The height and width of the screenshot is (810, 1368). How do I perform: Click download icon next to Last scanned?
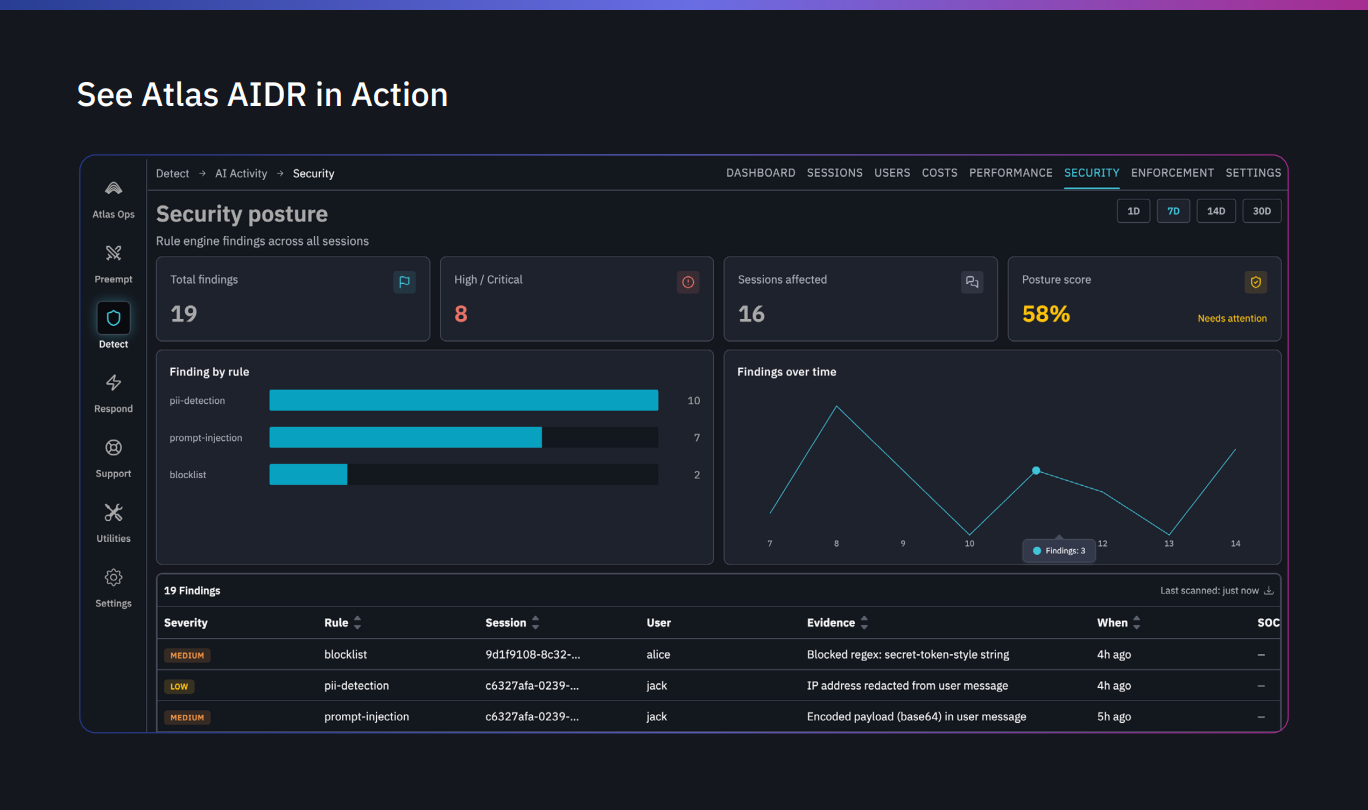(1269, 591)
